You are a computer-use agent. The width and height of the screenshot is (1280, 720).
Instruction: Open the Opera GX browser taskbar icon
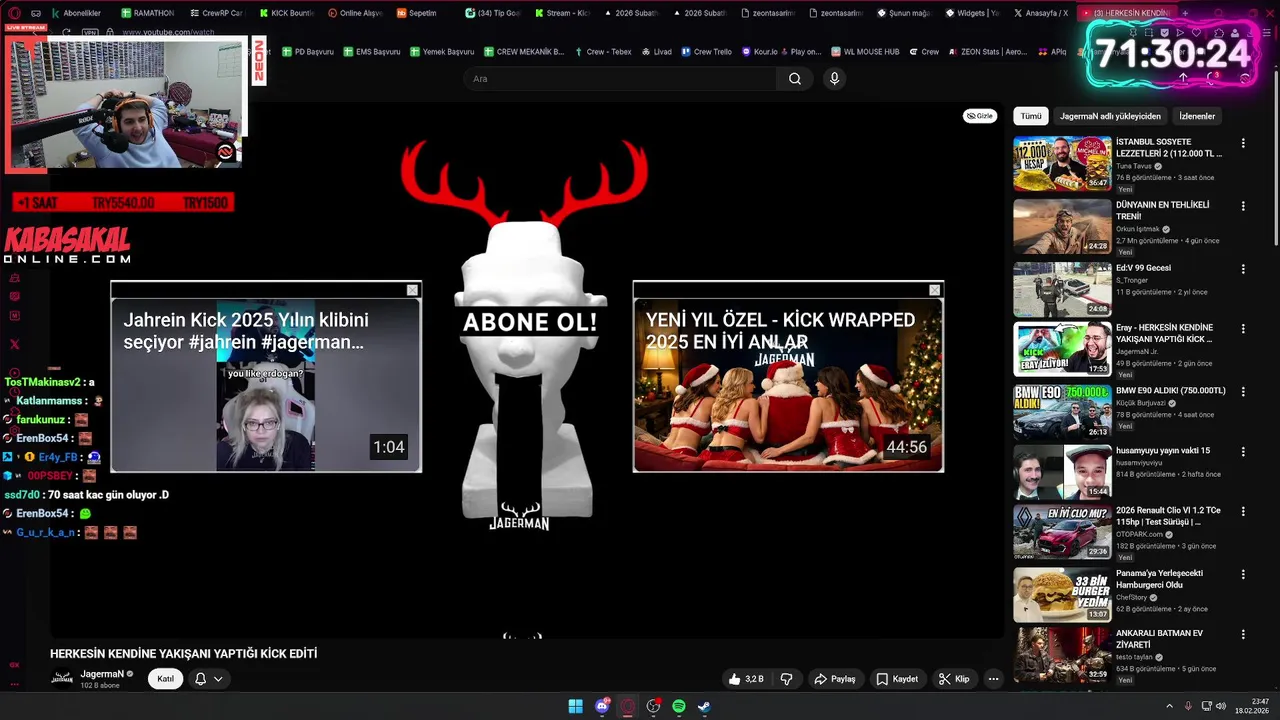[628, 706]
